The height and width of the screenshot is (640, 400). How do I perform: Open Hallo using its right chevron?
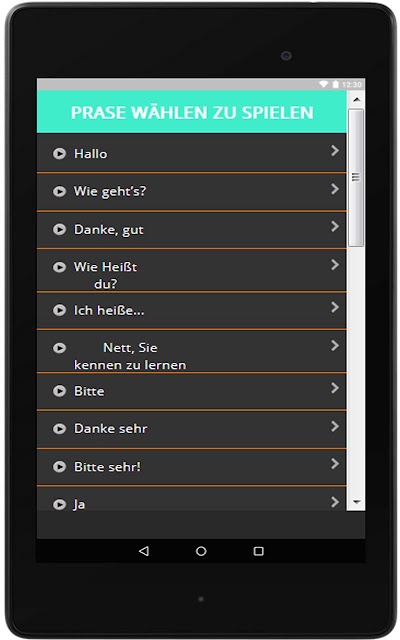click(335, 151)
